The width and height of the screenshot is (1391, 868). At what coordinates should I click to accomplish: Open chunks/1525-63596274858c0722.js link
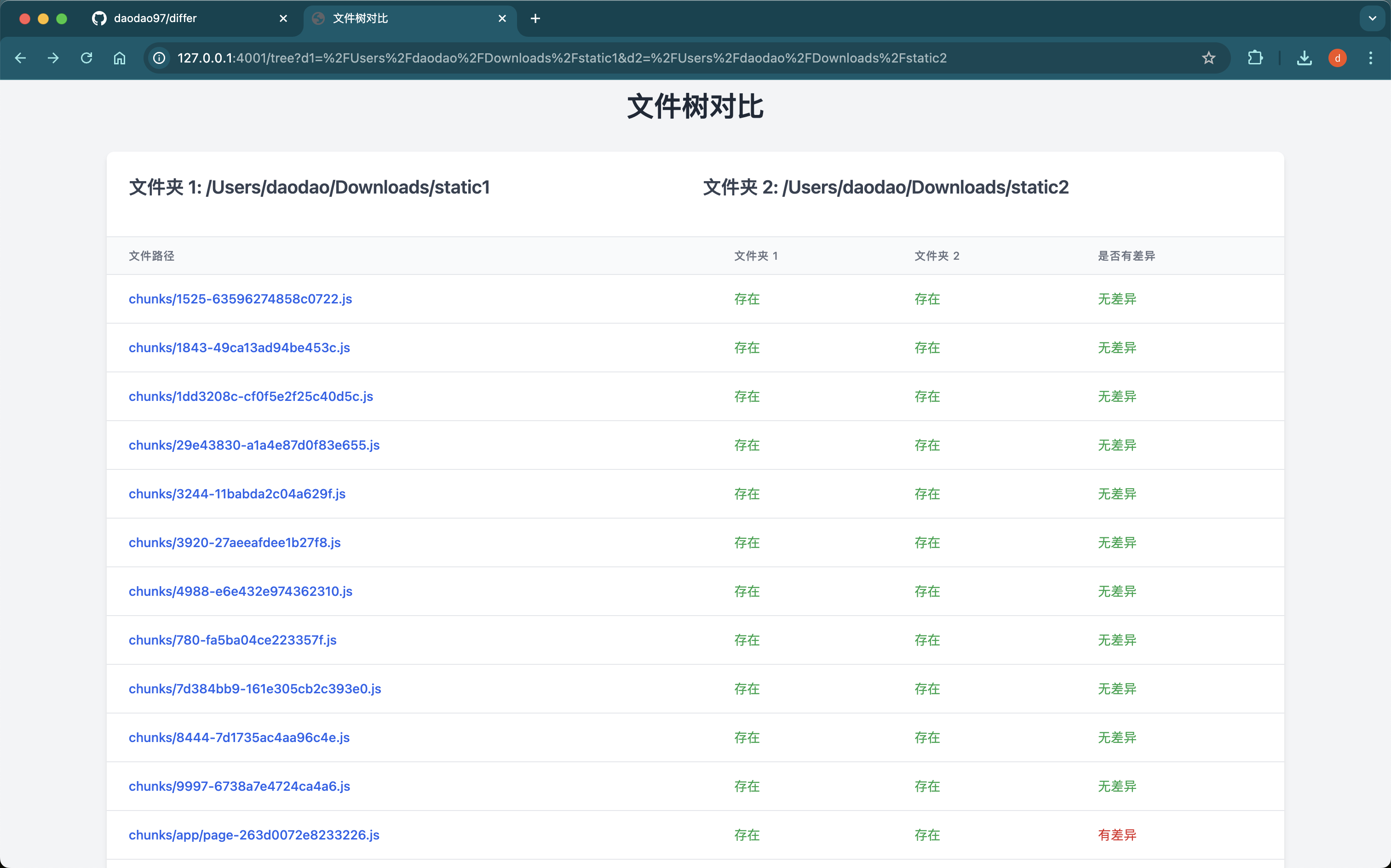(240, 298)
